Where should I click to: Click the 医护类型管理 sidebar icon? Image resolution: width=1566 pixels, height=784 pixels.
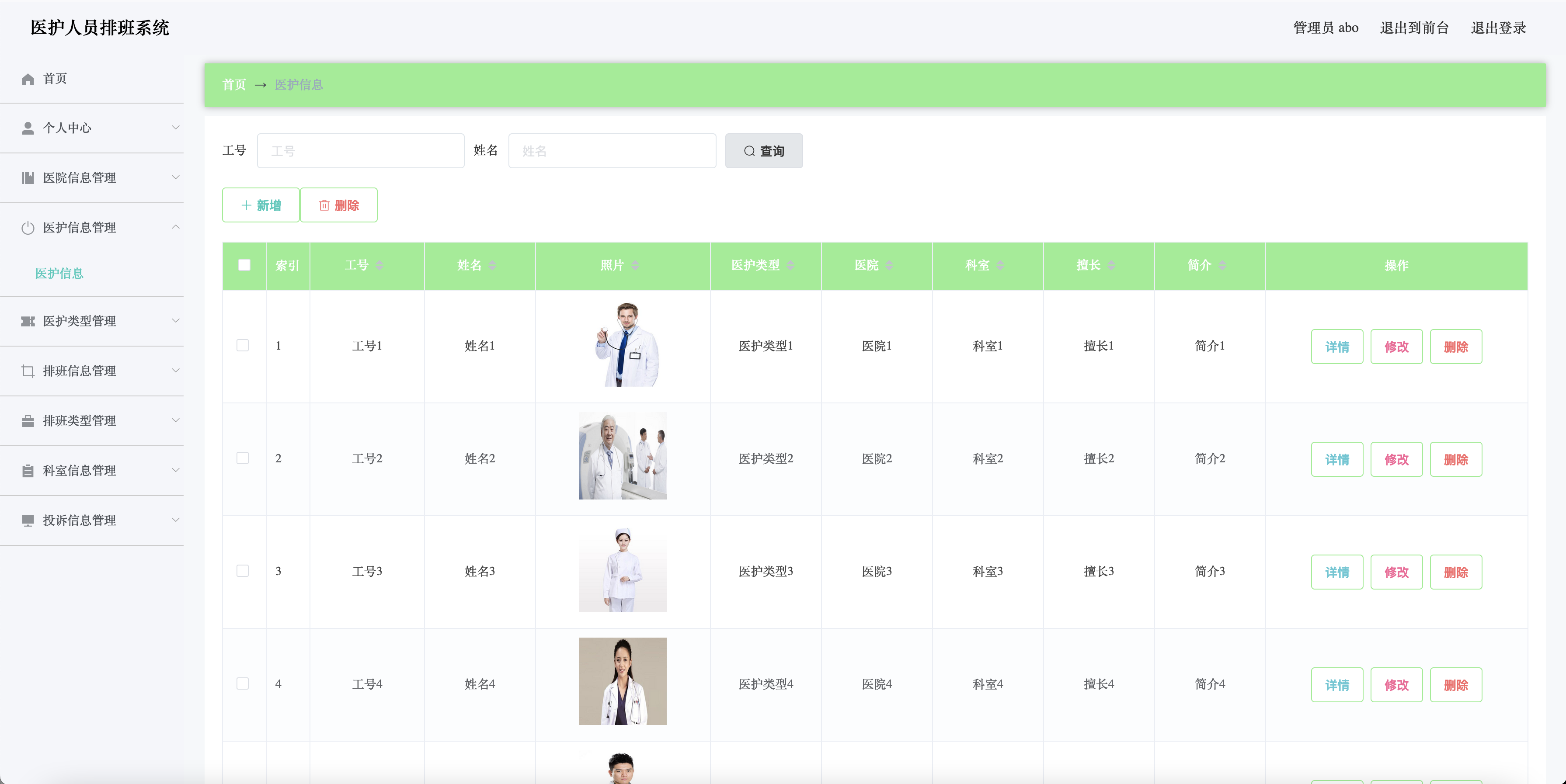[28, 321]
